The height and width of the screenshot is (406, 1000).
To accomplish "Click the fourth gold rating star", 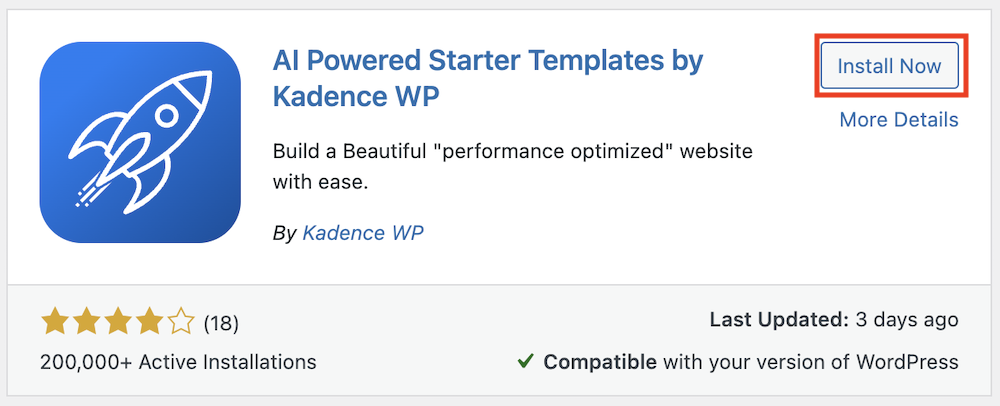I will click(149, 322).
